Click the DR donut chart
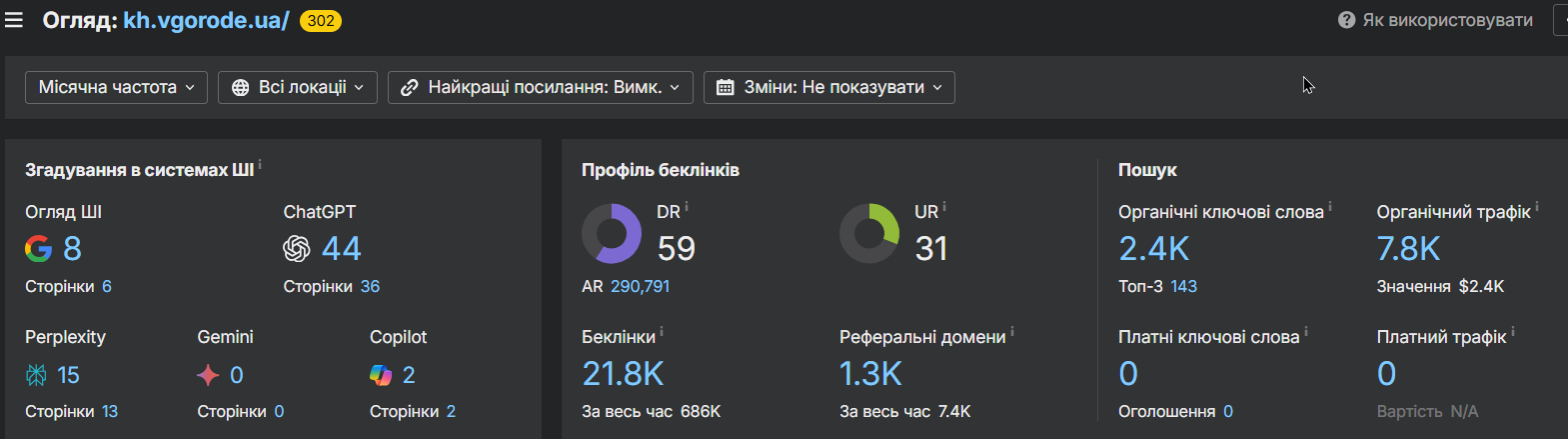This screenshot has width=1568, height=439. coord(612,233)
